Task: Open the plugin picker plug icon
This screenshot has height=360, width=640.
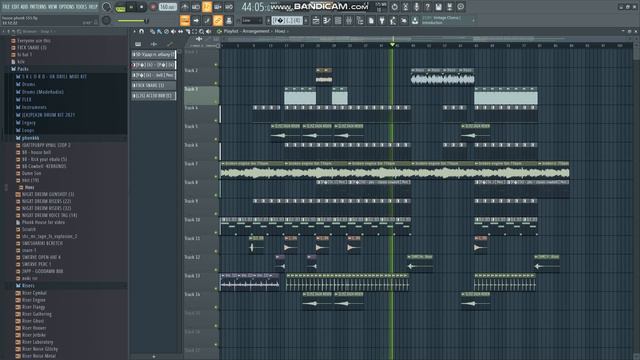Action: click(382, 20)
